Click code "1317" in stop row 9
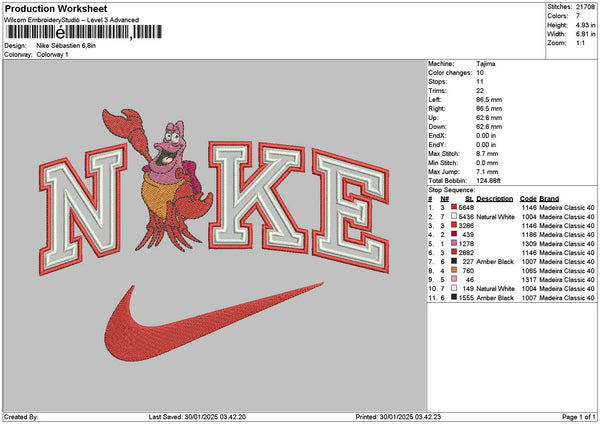The width and height of the screenshot is (600, 424). pos(529,279)
